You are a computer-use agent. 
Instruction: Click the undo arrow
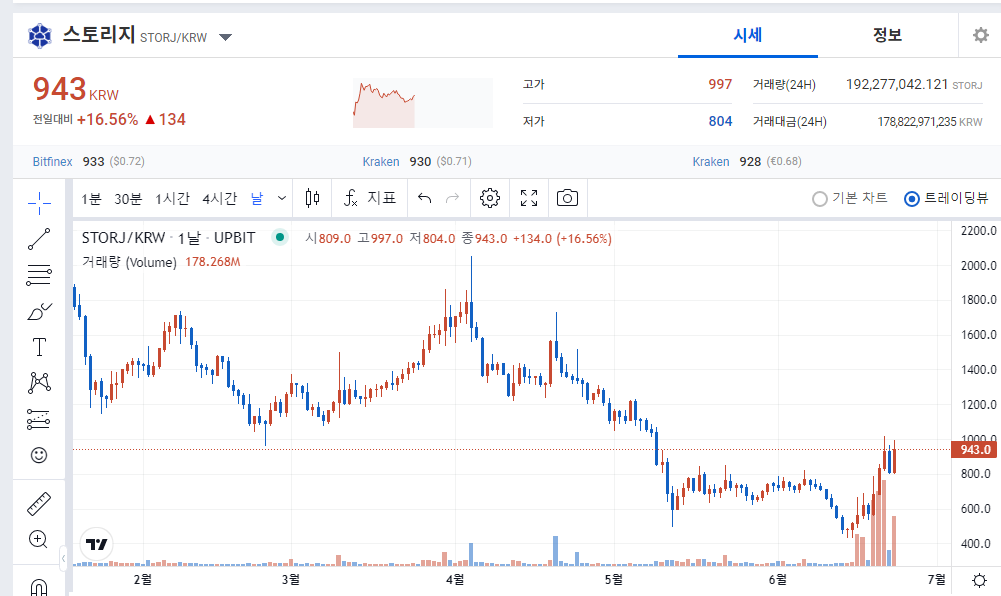pos(425,198)
